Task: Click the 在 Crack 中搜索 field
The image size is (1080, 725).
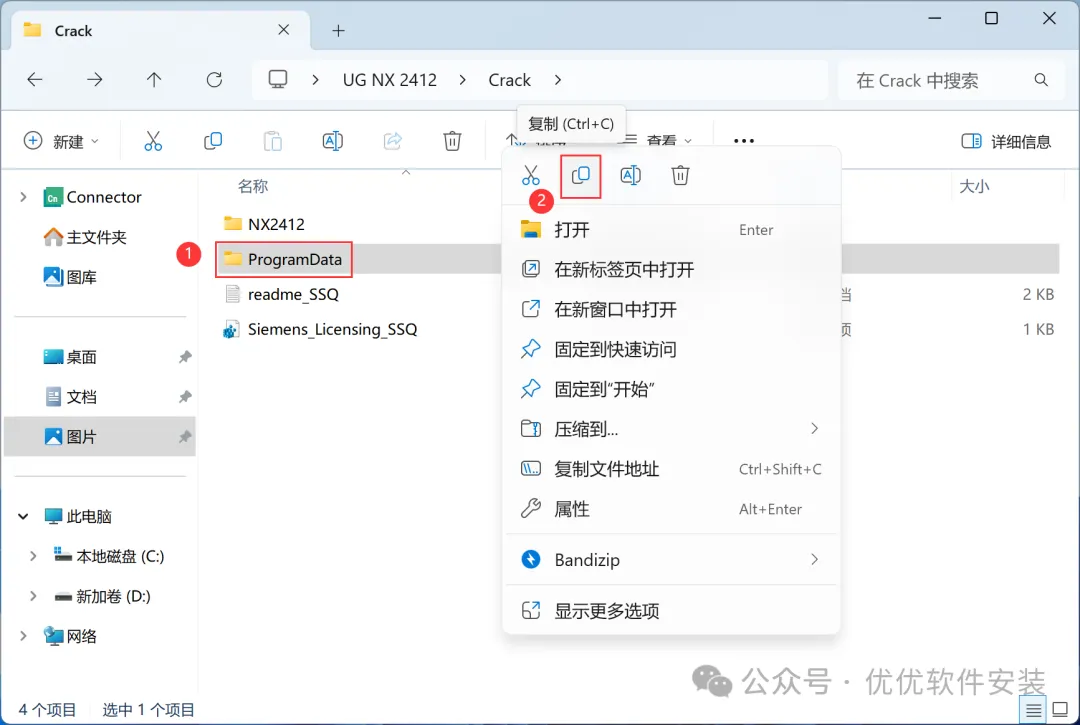Action: pyautogui.click(x=951, y=80)
